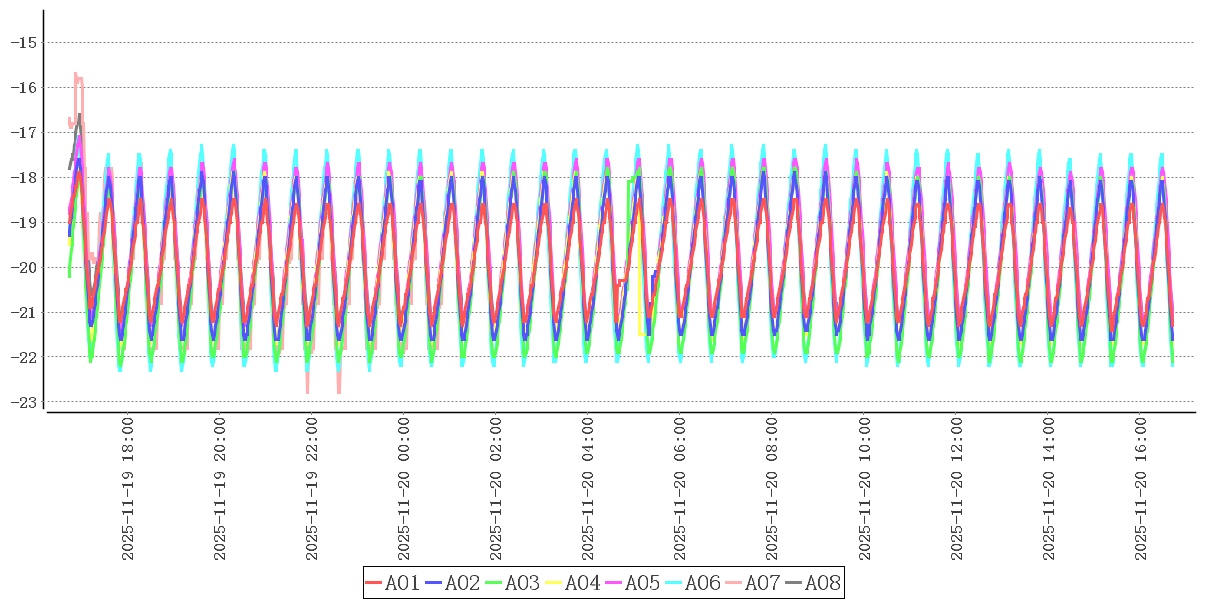The image size is (1207, 600).
Task: Click the -23 value on the y-axis
Action: pos(23,402)
